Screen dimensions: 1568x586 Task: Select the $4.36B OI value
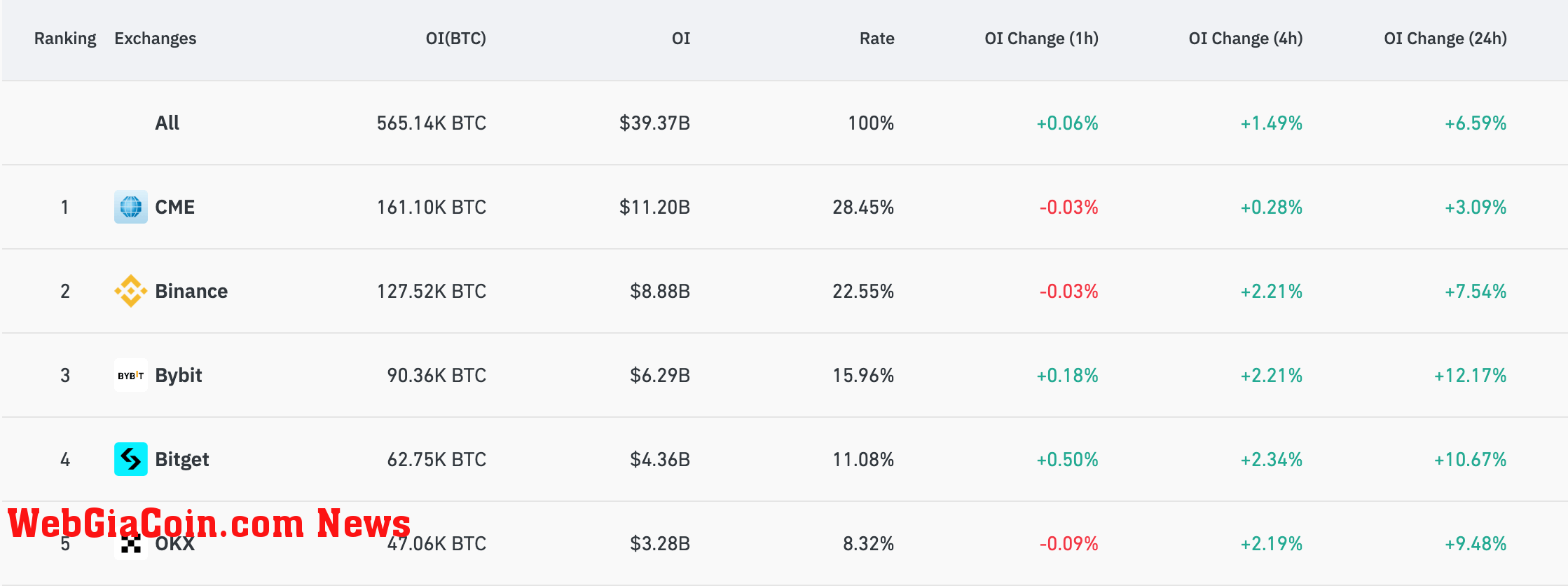[660, 459]
